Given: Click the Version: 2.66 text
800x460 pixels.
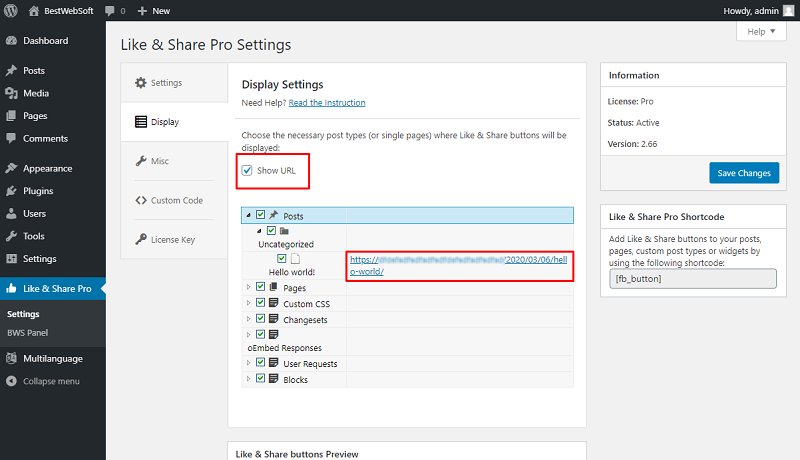Looking at the screenshot, I should [x=632, y=144].
